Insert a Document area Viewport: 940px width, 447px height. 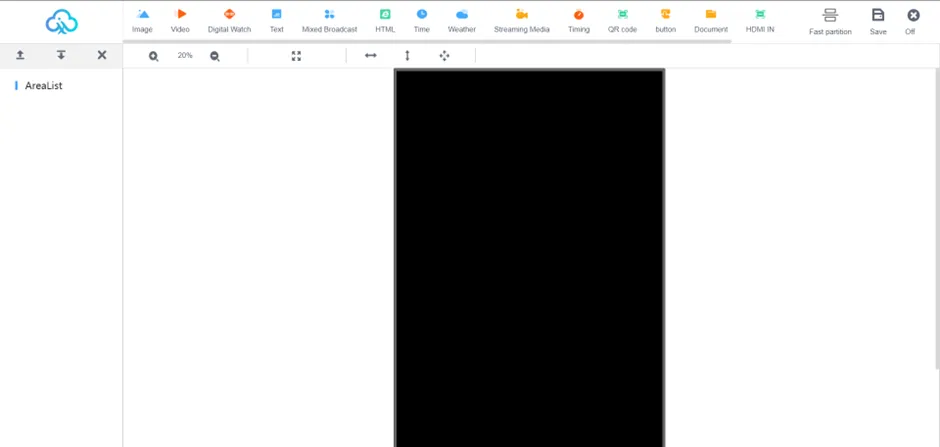point(711,21)
